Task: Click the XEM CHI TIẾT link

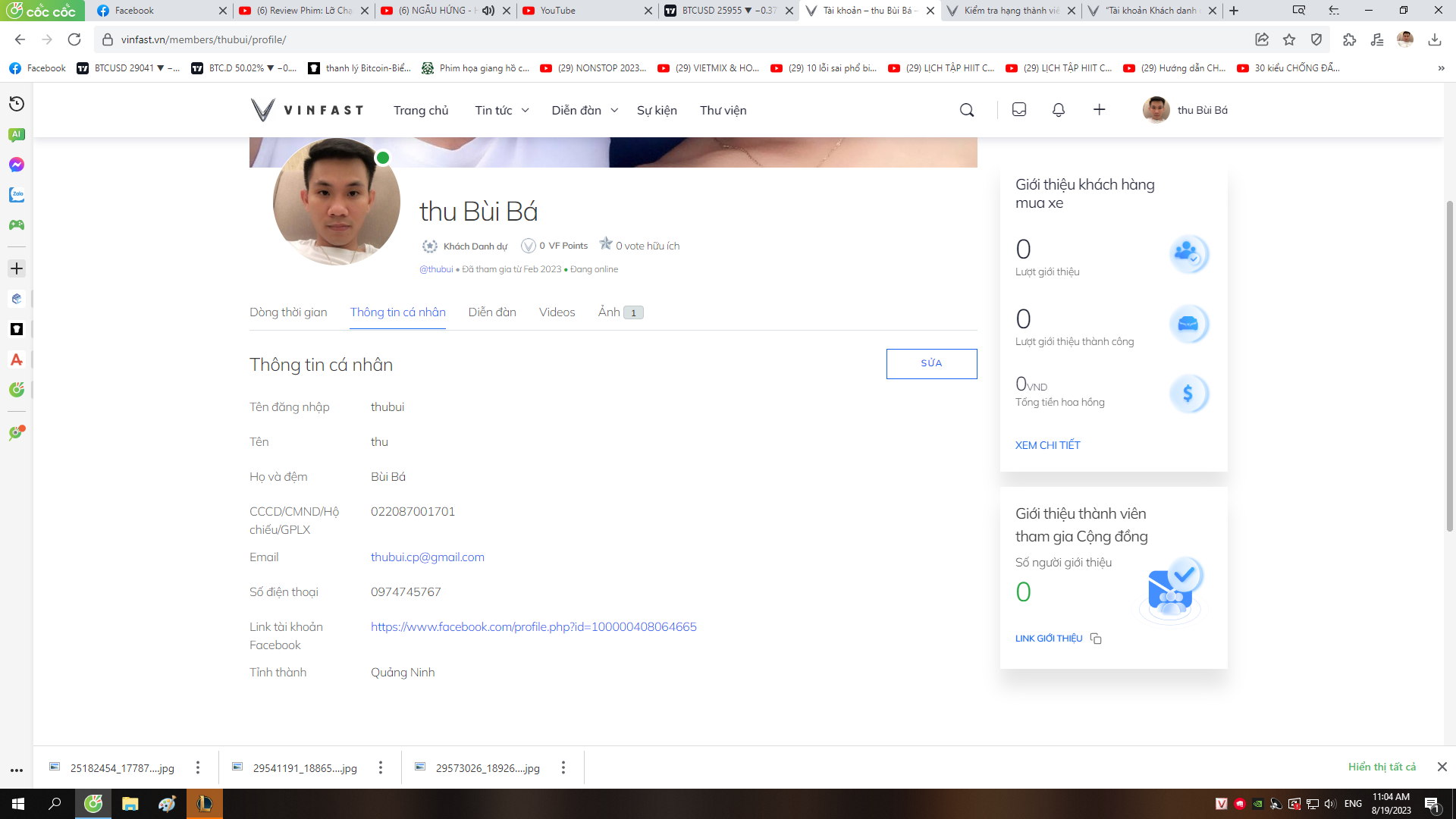Action: (x=1047, y=445)
